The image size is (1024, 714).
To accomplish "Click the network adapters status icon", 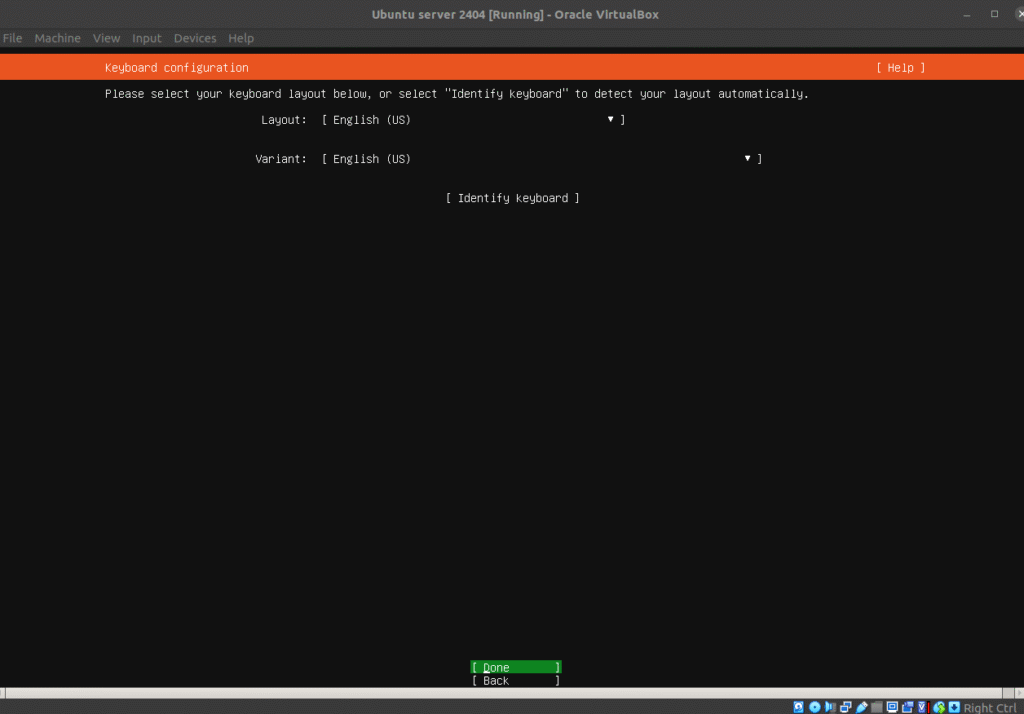I will [x=846, y=707].
